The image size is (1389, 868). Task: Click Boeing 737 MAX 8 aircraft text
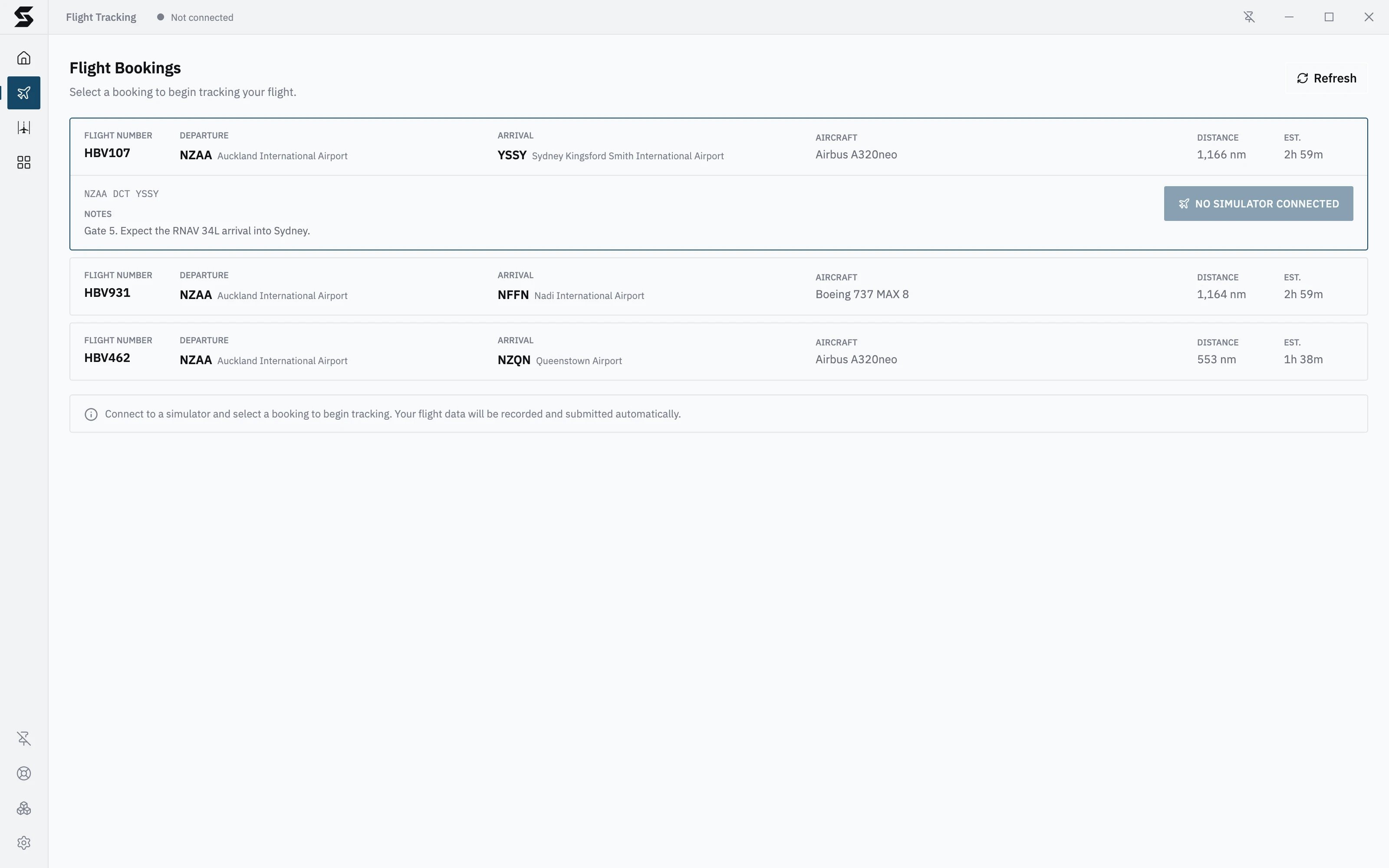(x=862, y=295)
